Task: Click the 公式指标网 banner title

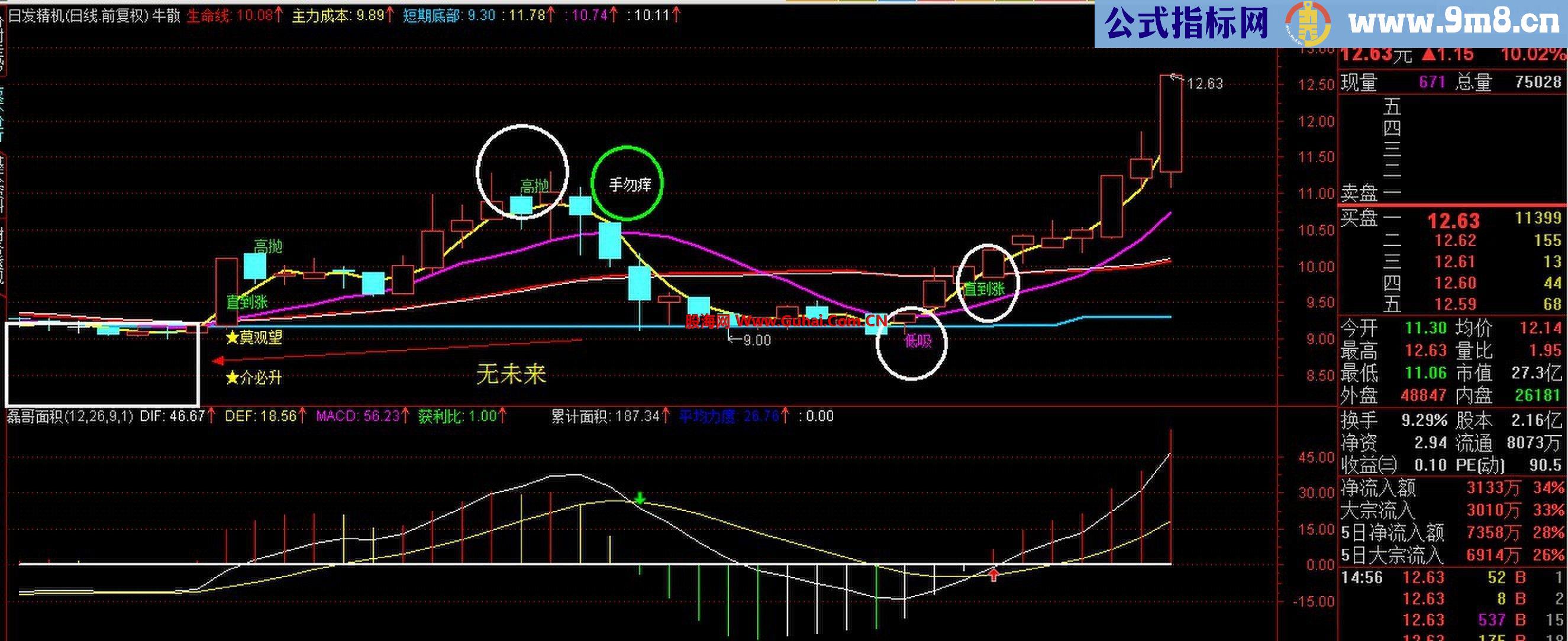Action: tap(1186, 23)
